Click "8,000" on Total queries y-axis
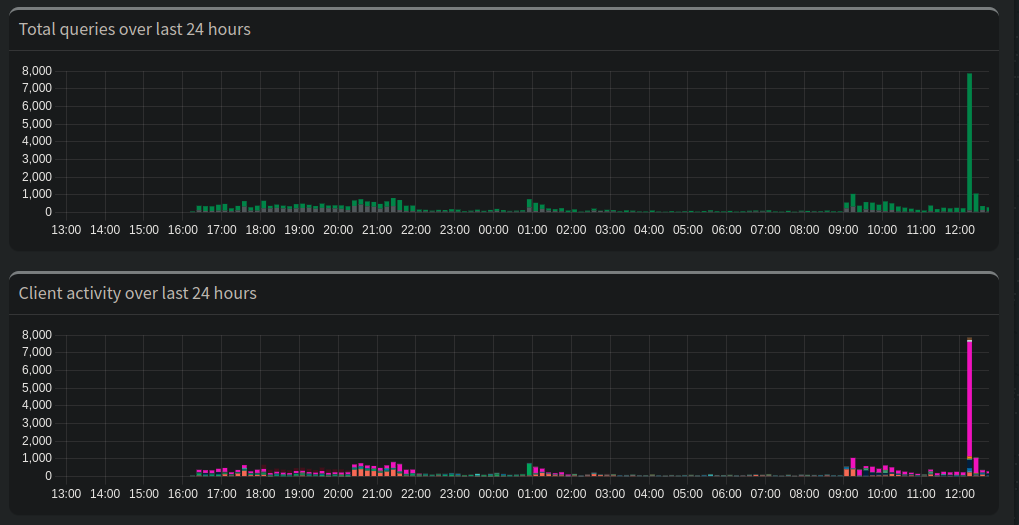The width and height of the screenshot is (1019, 525). click(x=37, y=71)
